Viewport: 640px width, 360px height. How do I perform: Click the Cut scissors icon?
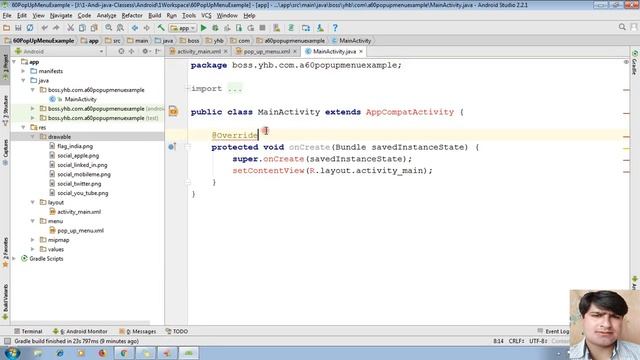pos(70,28)
